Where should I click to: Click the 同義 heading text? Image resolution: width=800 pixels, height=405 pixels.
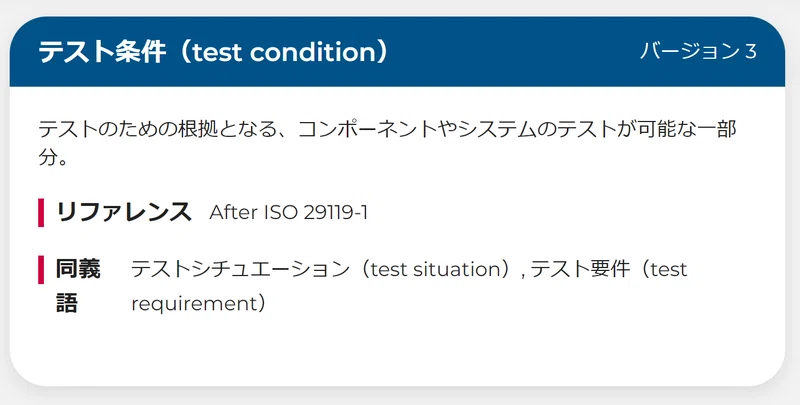tap(78, 269)
